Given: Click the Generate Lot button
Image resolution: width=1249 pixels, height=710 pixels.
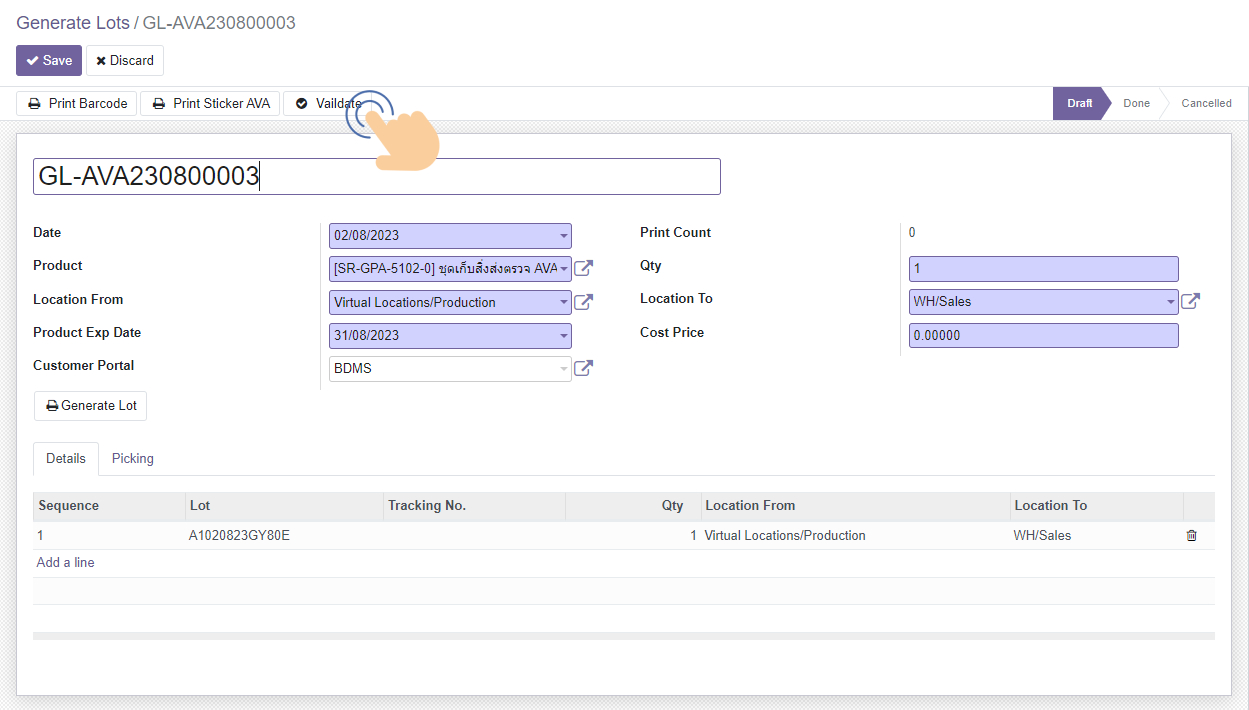Looking at the screenshot, I should pyautogui.click(x=91, y=406).
